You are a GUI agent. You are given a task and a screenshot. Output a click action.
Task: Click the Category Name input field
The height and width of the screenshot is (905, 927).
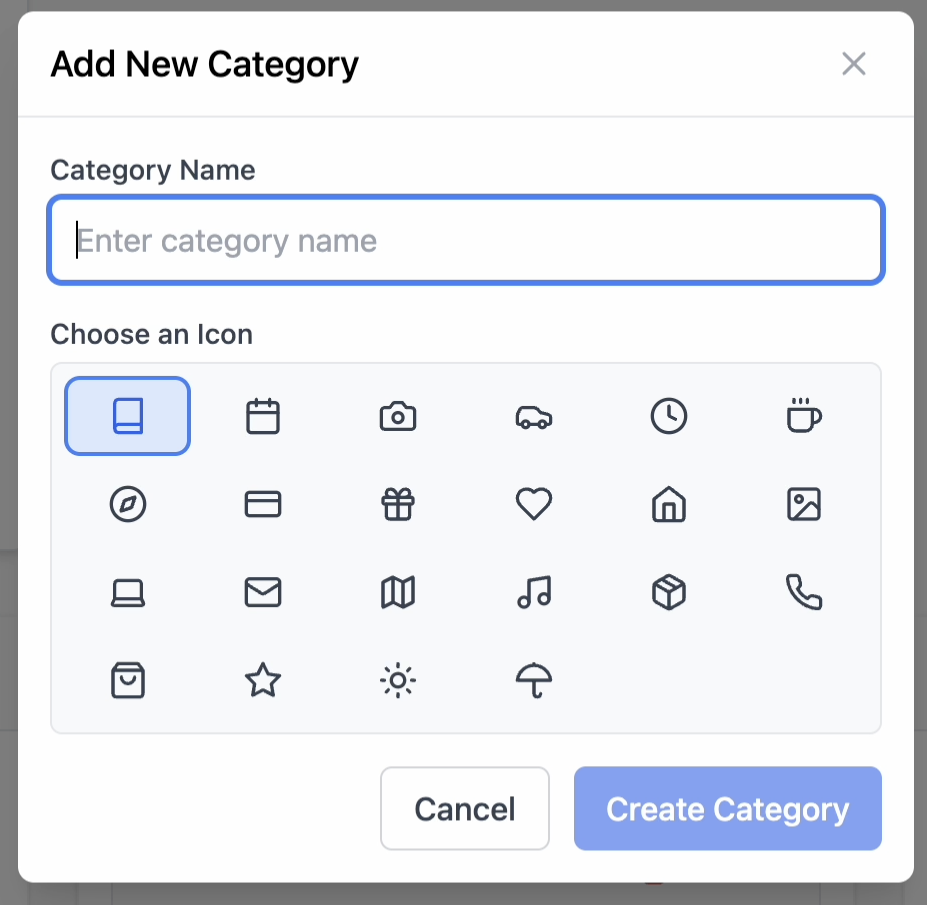(x=466, y=240)
